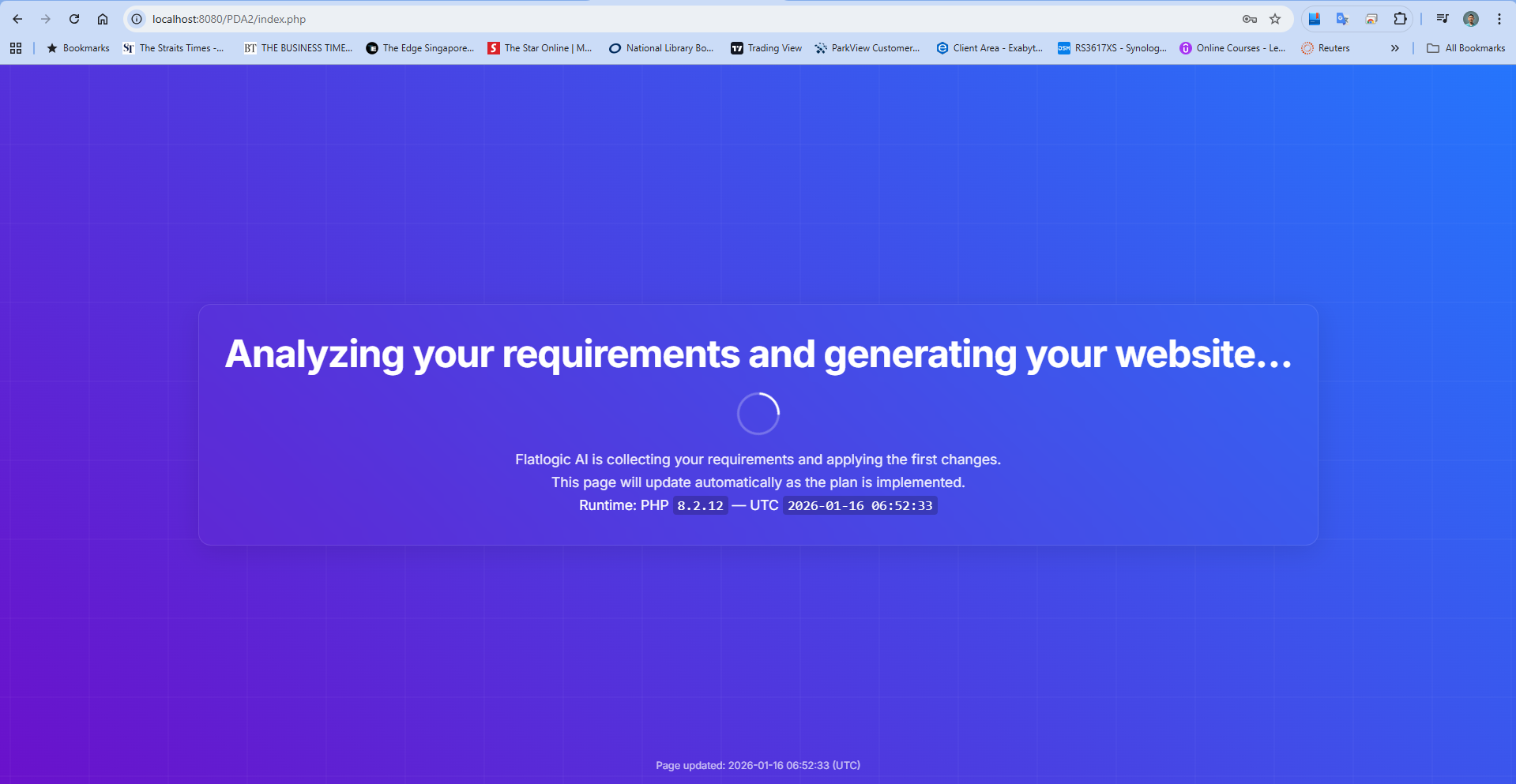
Task: Reload the current page
Action: pyautogui.click(x=74, y=19)
